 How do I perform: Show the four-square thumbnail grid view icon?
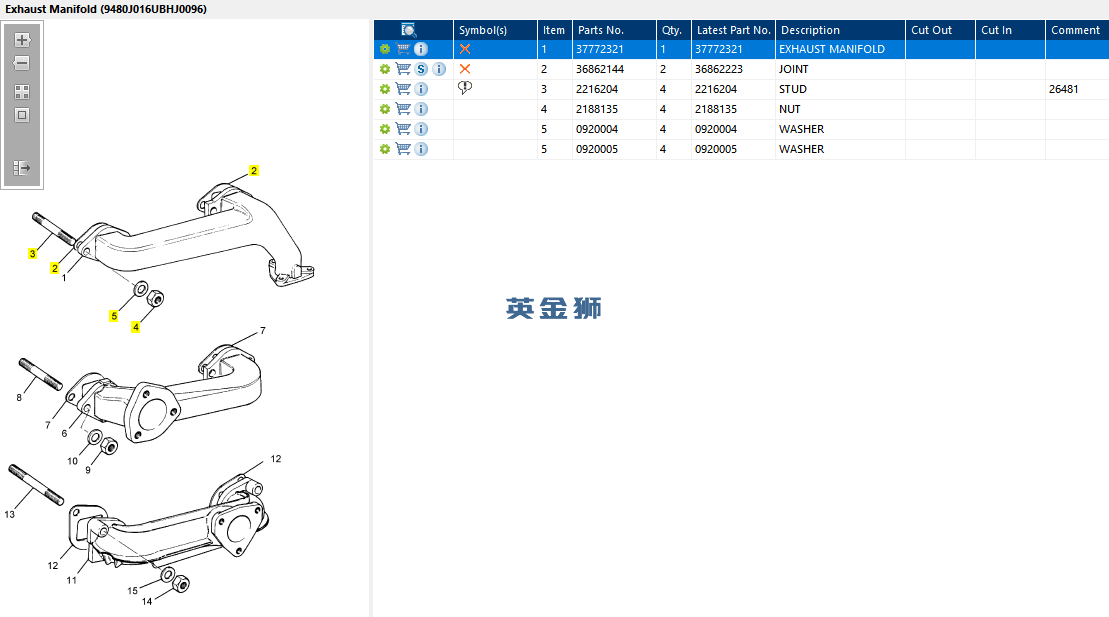22,92
